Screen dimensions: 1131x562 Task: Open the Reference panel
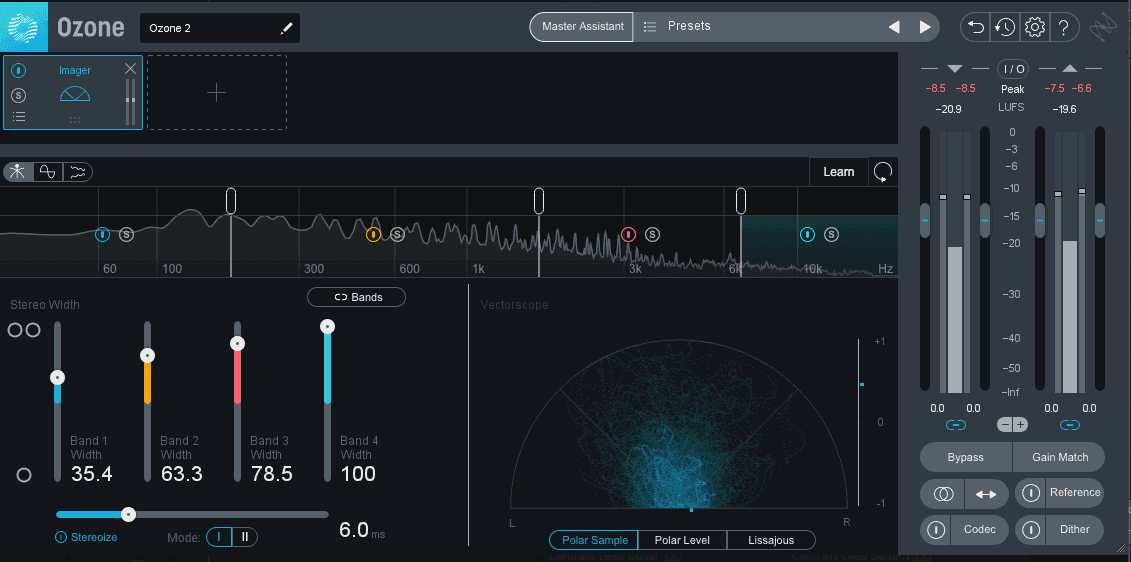tap(1075, 493)
